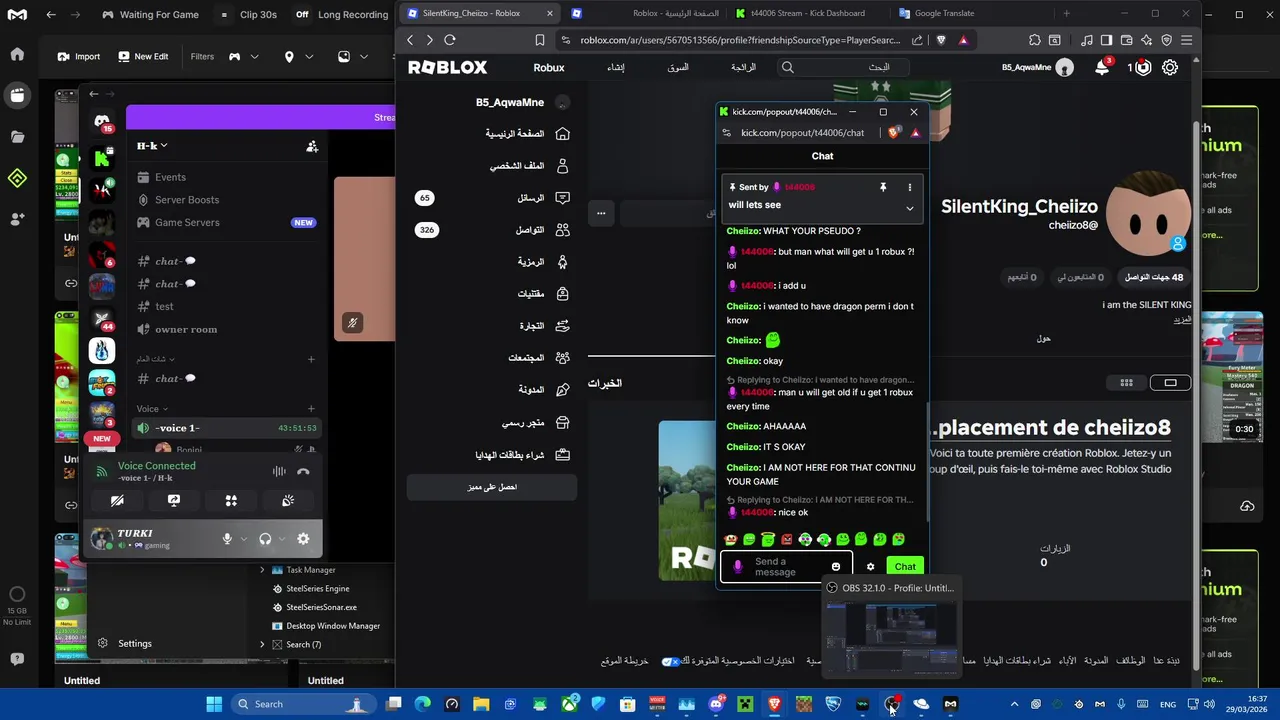Click the Robux balance hexagon icon

click(1143, 67)
